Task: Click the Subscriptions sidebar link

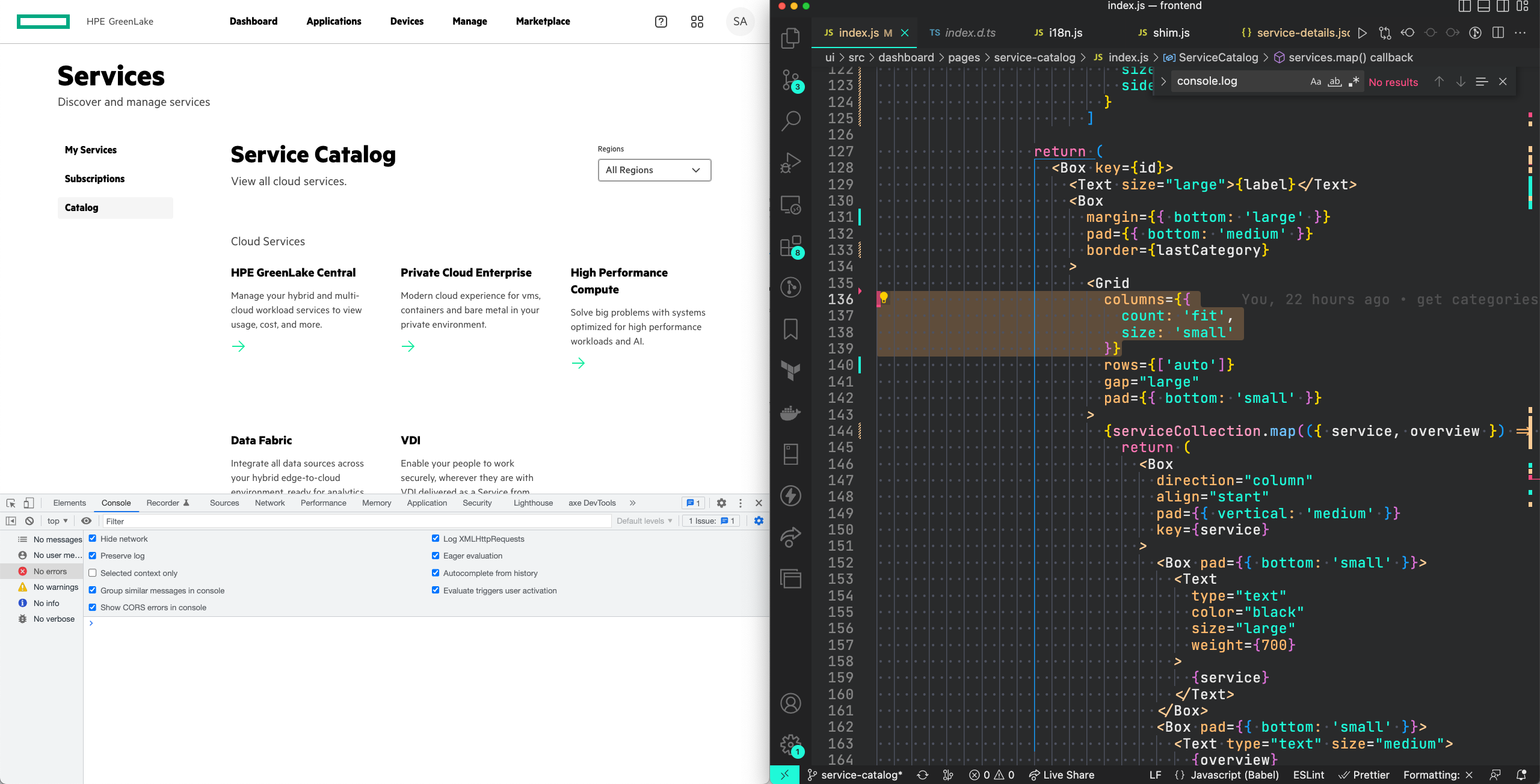Action: 94,179
